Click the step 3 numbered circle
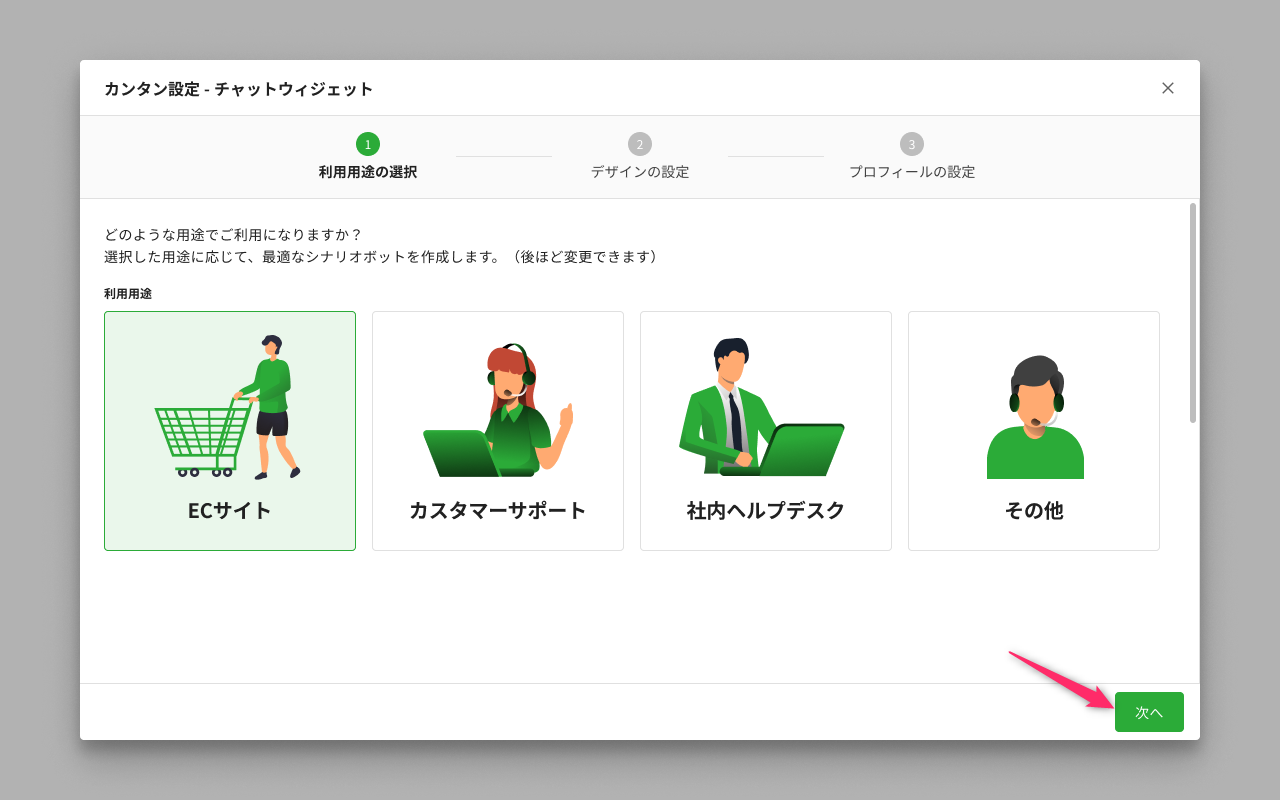 (912, 144)
